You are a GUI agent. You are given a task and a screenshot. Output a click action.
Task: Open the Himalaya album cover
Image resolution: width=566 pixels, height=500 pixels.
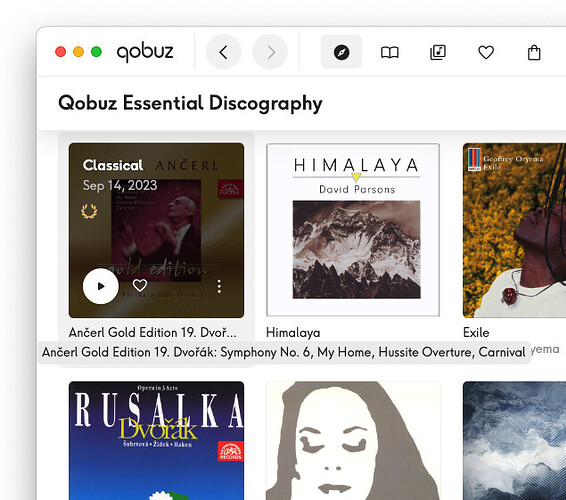click(353, 230)
